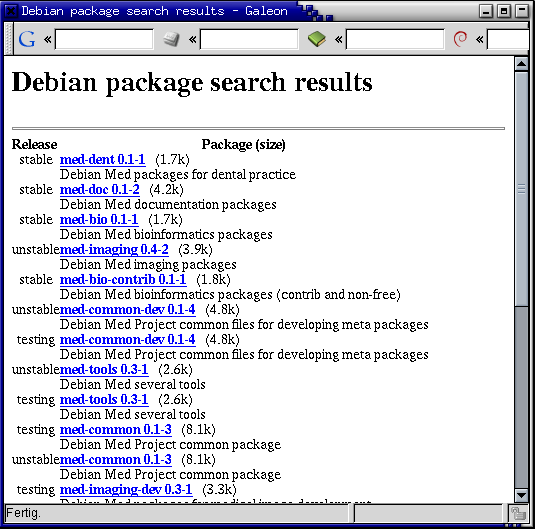535x529 pixels.
Task: Click the scrollbar track below the thumb
Action: [521, 397]
